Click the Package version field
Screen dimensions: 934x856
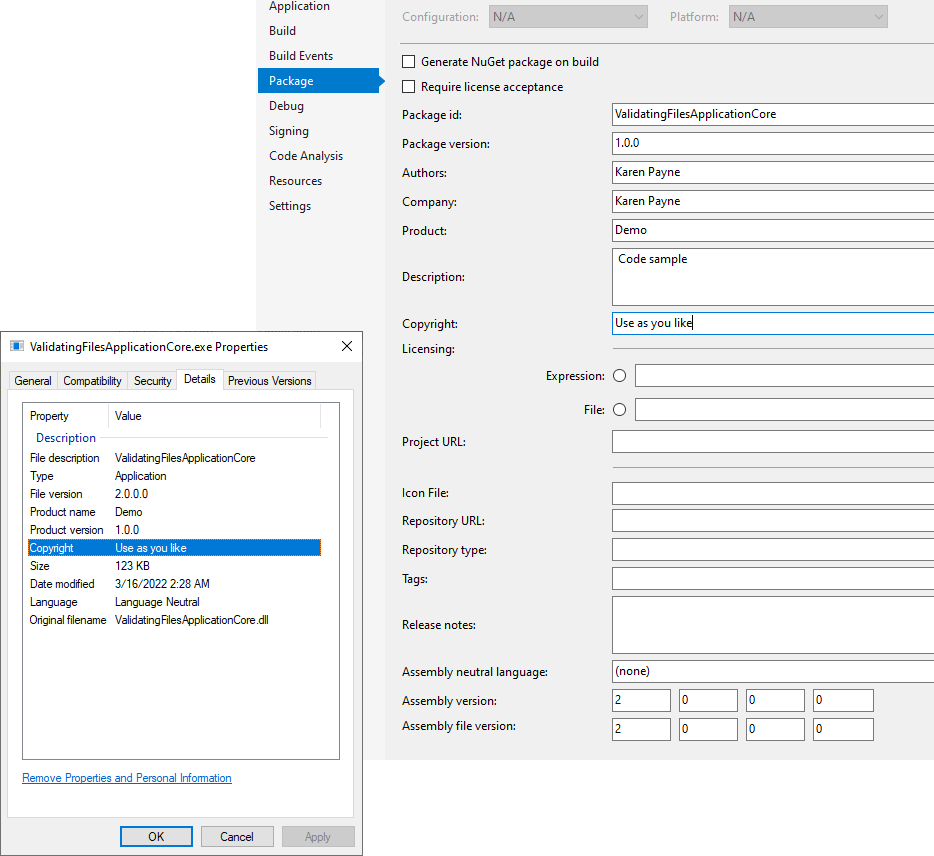click(773, 143)
